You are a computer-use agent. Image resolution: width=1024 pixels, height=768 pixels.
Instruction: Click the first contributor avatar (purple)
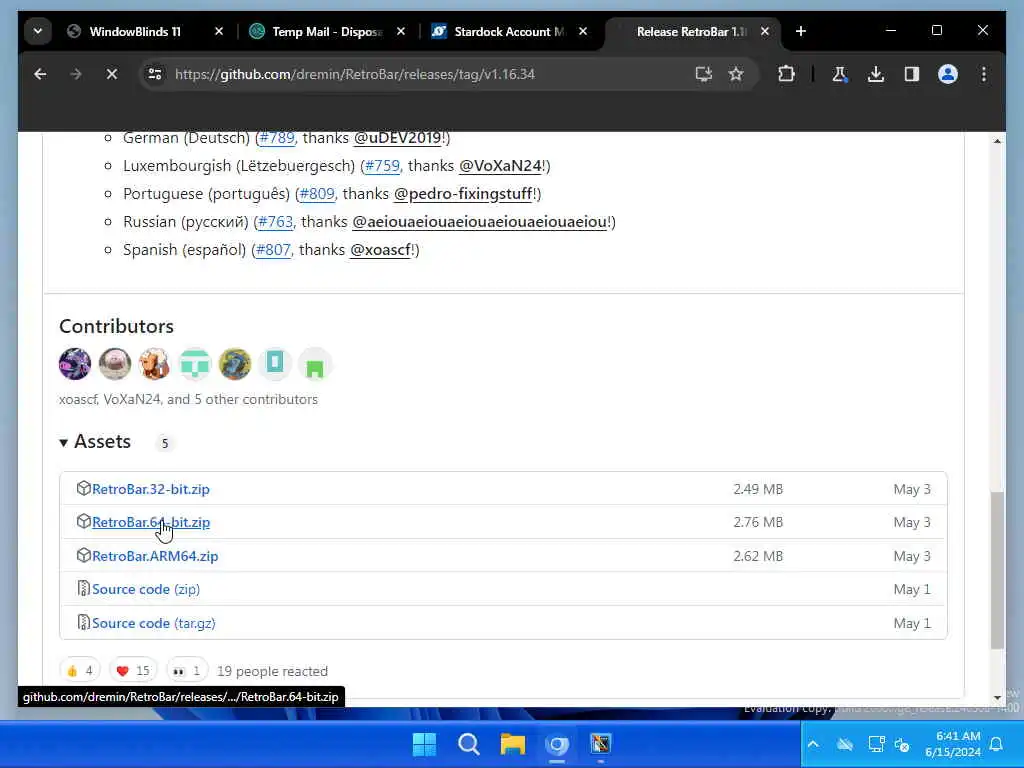pyautogui.click(x=75, y=364)
